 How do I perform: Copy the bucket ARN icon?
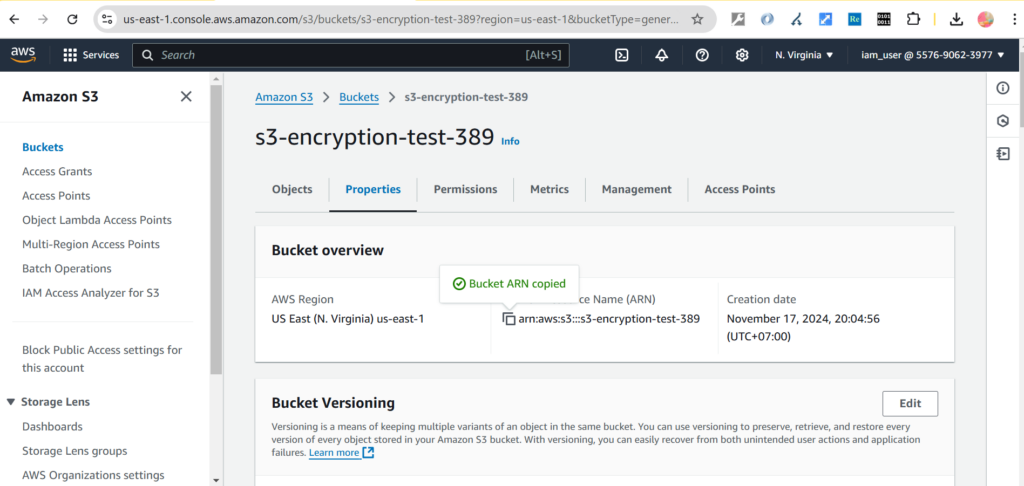(x=509, y=319)
